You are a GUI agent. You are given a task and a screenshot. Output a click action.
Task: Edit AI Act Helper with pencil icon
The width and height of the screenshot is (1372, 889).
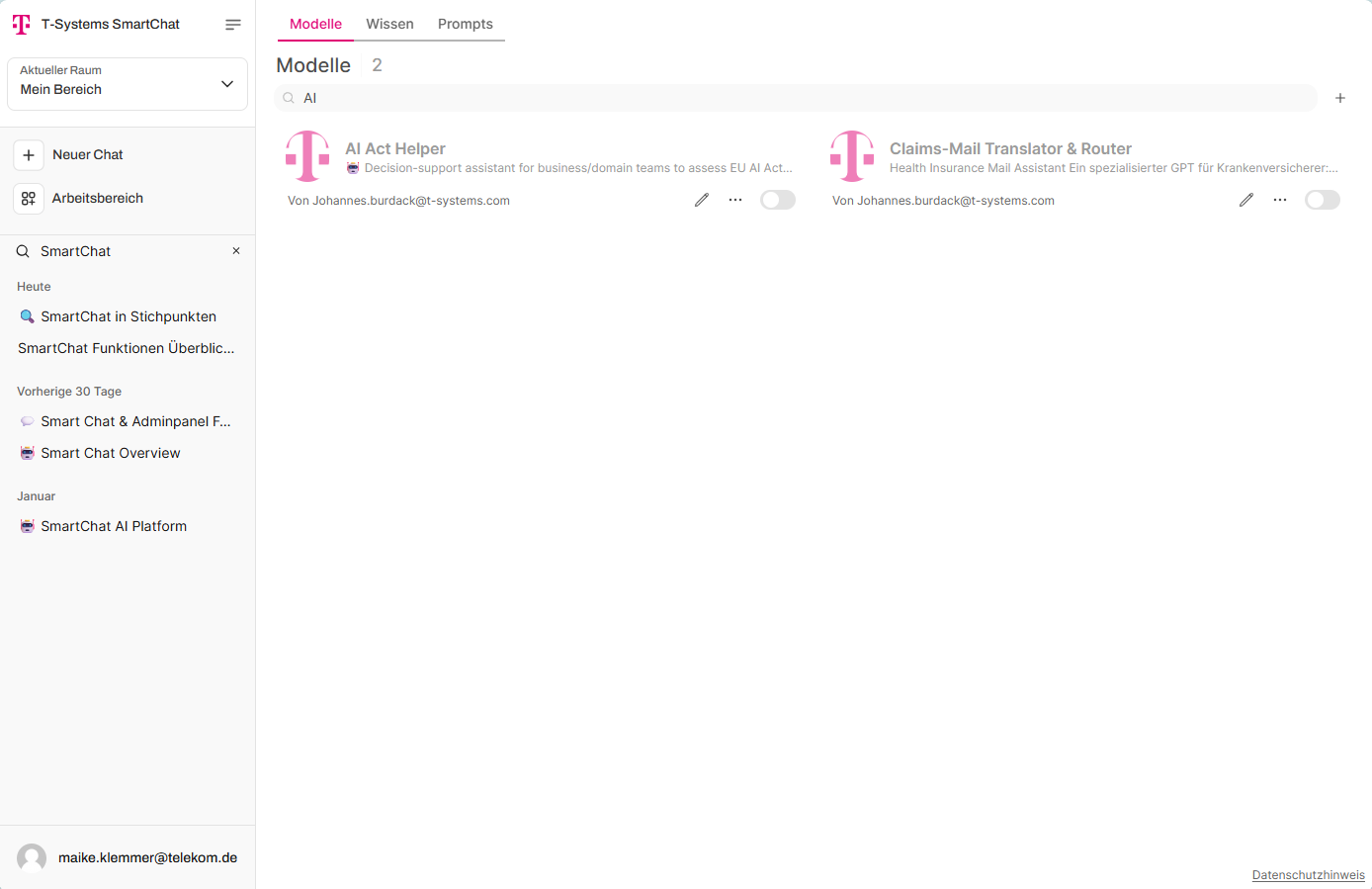(702, 200)
